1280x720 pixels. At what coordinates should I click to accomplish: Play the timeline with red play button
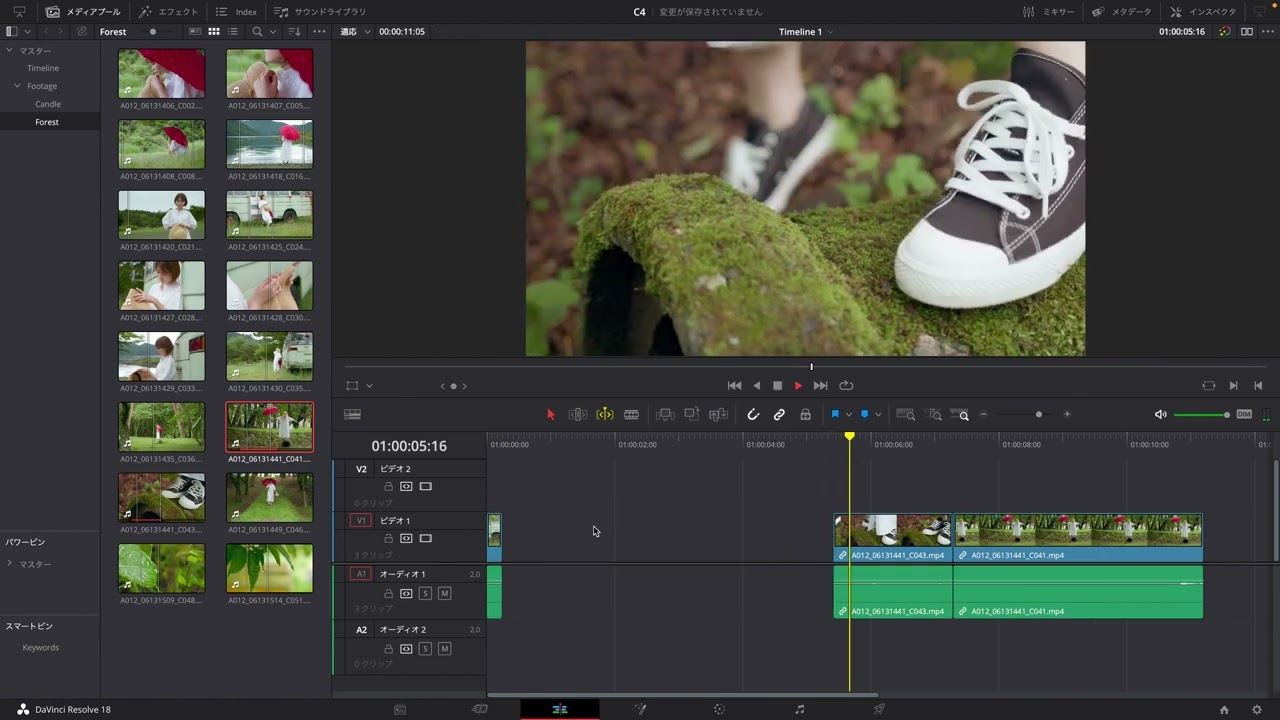pyautogui.click(x=798, y=386)
